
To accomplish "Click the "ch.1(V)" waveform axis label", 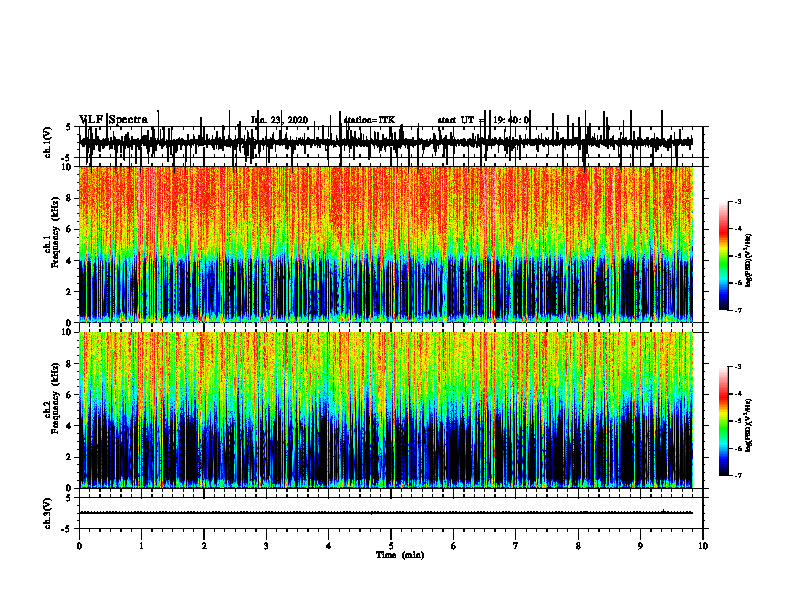I will click(x=48, y=142).
